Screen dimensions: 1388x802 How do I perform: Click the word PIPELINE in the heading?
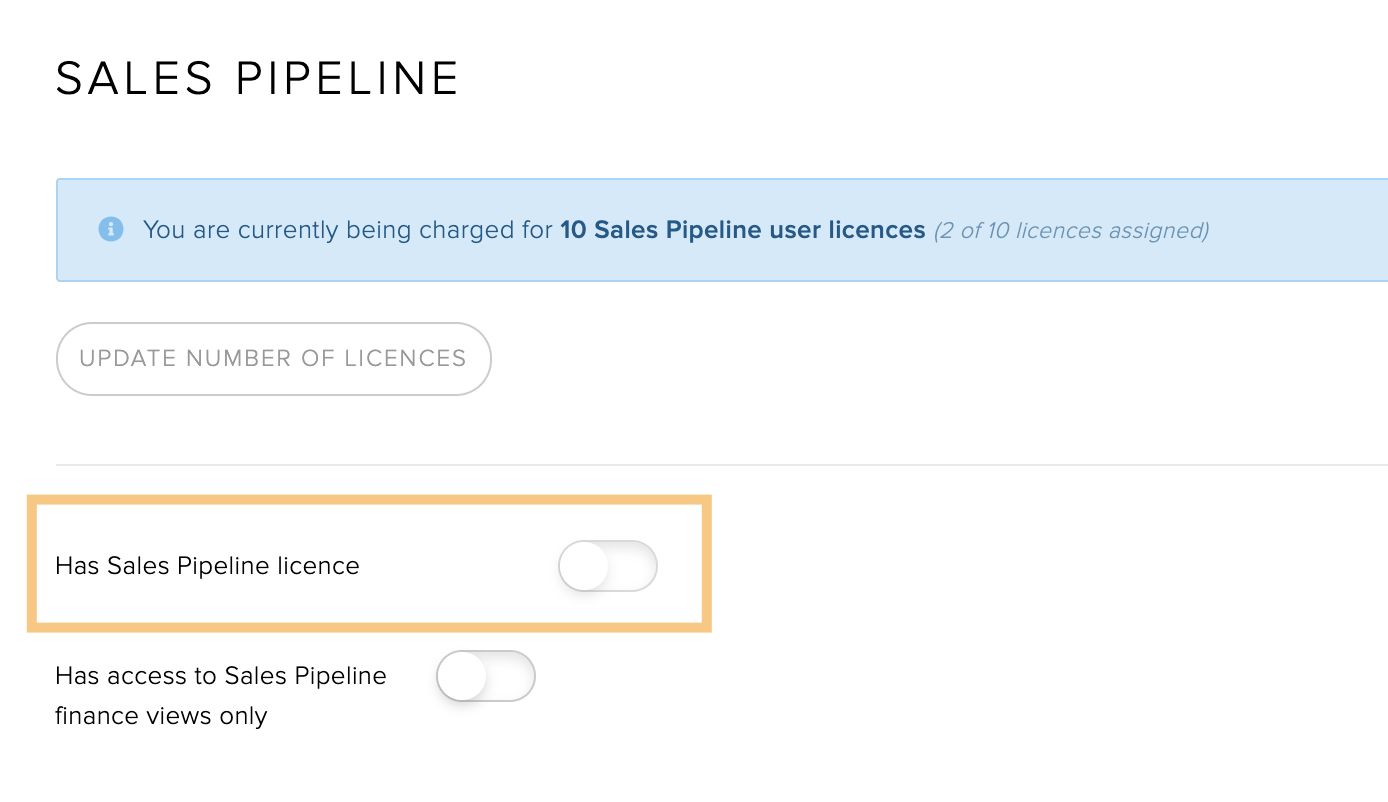click(x=348, y=78)
